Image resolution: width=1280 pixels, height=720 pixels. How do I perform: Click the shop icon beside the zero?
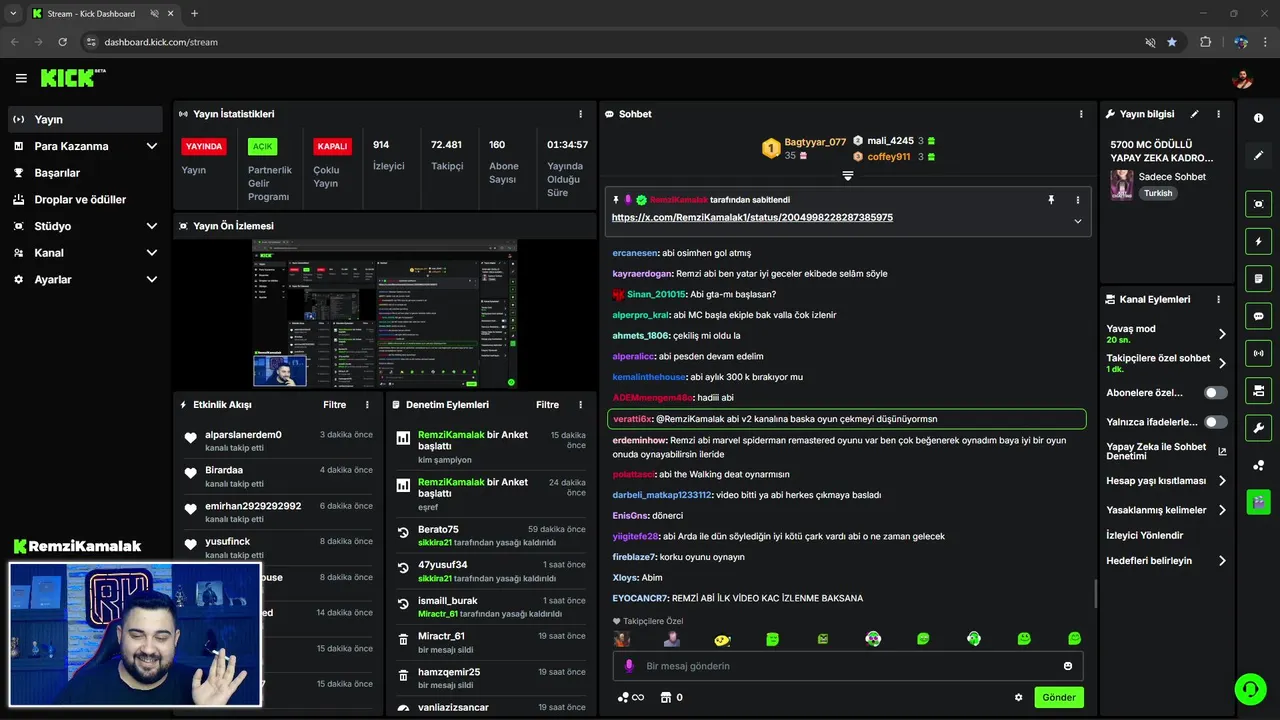pos(666,697)
